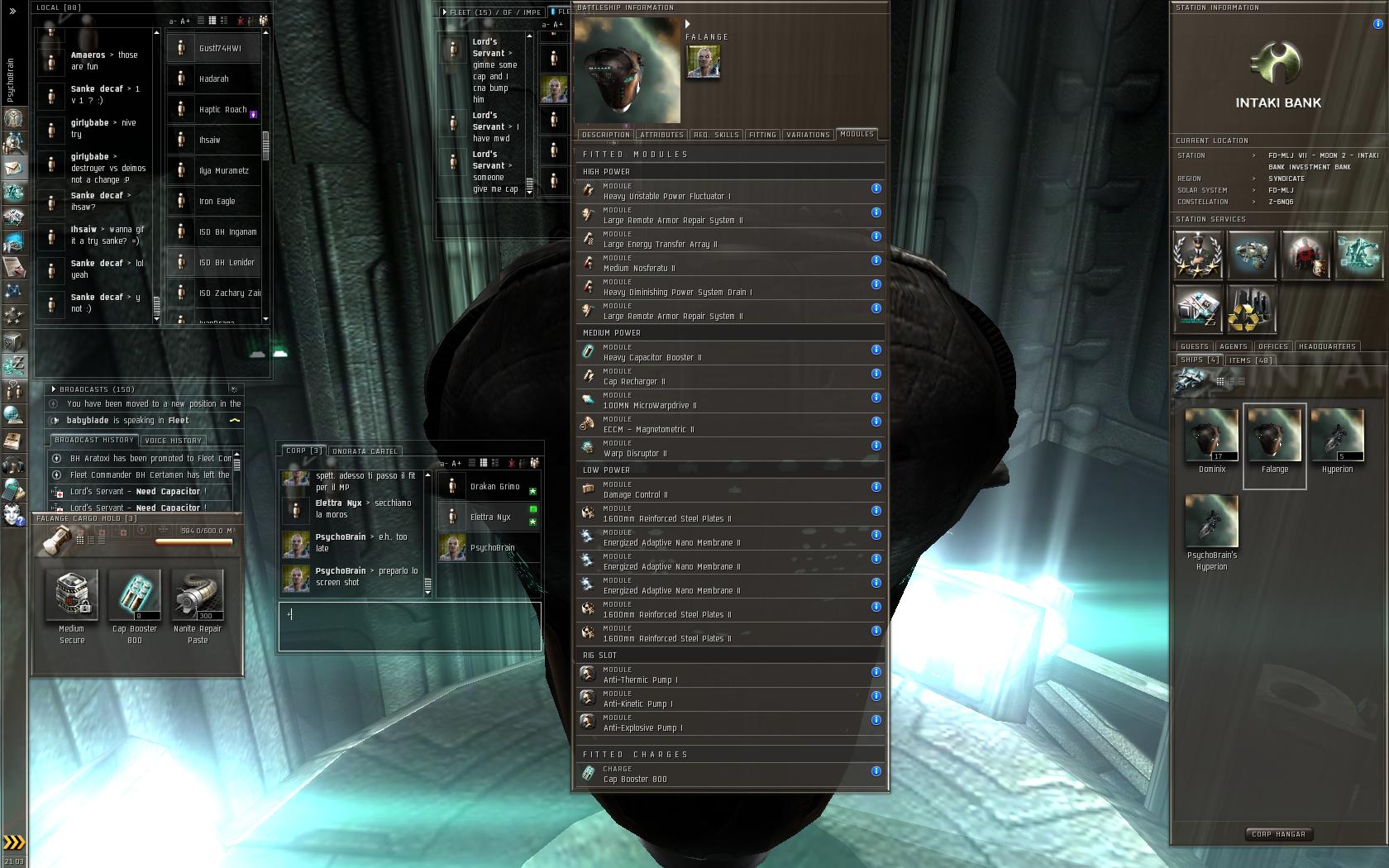
Task: Decrease Corp chat font size with a-
Action: (444, 464)
